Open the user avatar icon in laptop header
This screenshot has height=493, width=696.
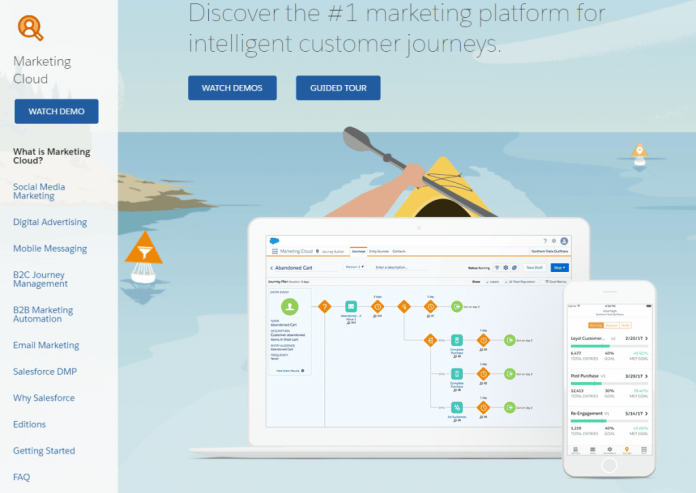(564, 241)
